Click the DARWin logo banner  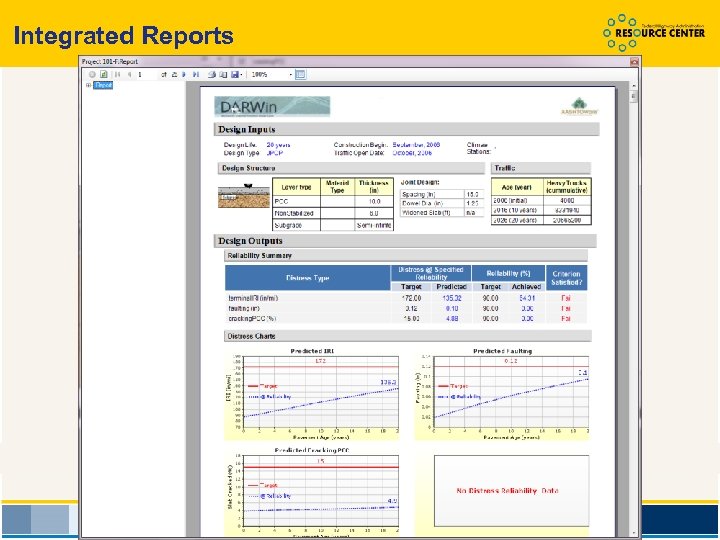click(272, 107)
